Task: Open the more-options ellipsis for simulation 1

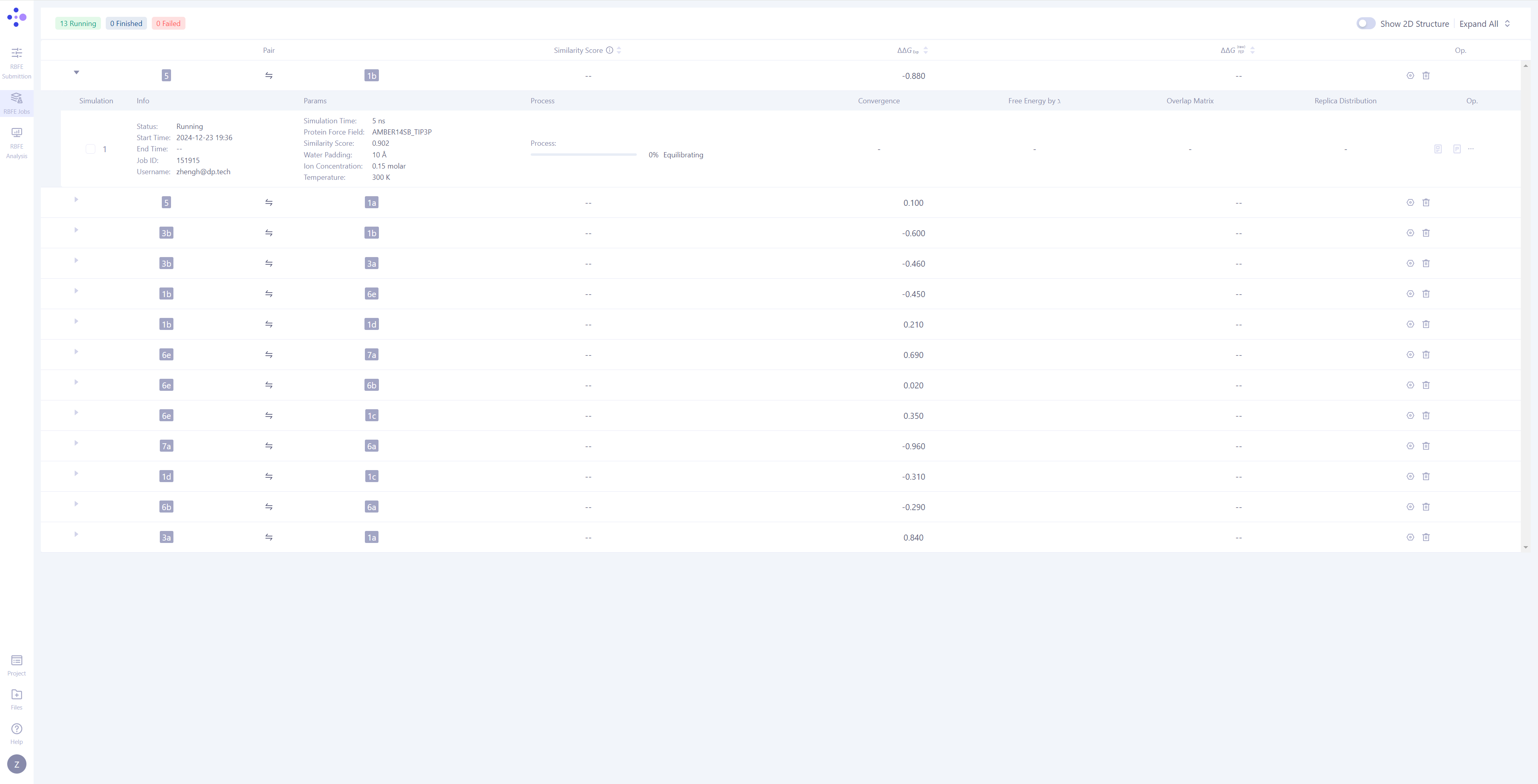Action: coord(1471,149)
